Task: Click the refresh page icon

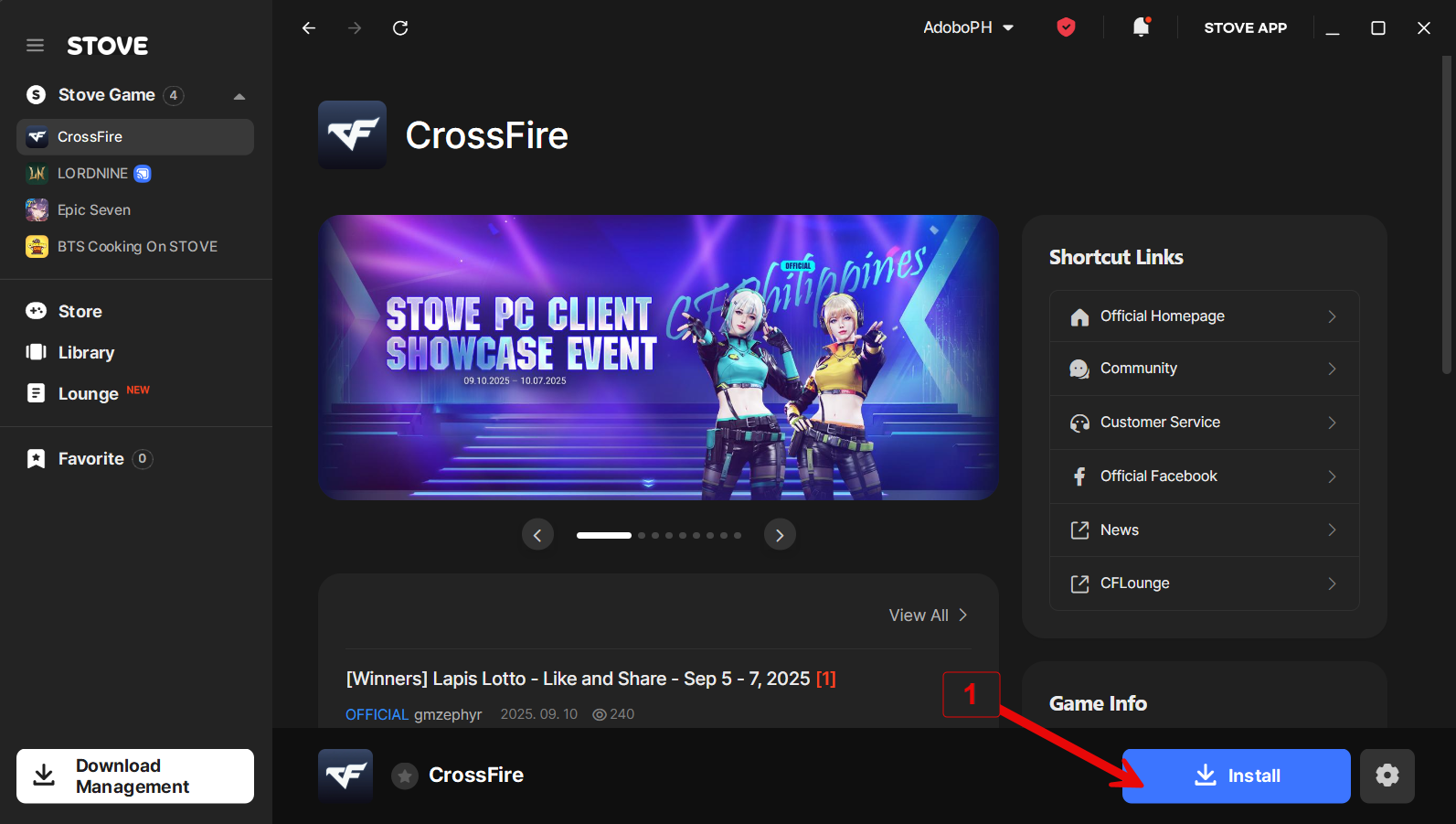Action: click(x=400, y=28)
